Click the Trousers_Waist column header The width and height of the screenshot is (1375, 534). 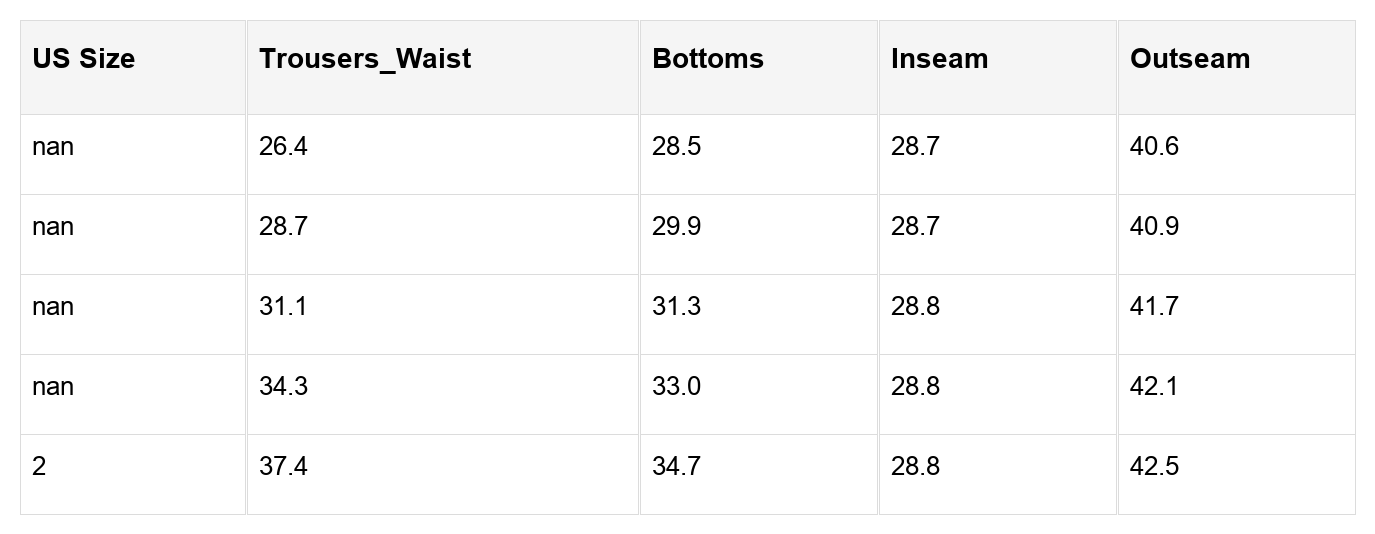click(365, 59)
